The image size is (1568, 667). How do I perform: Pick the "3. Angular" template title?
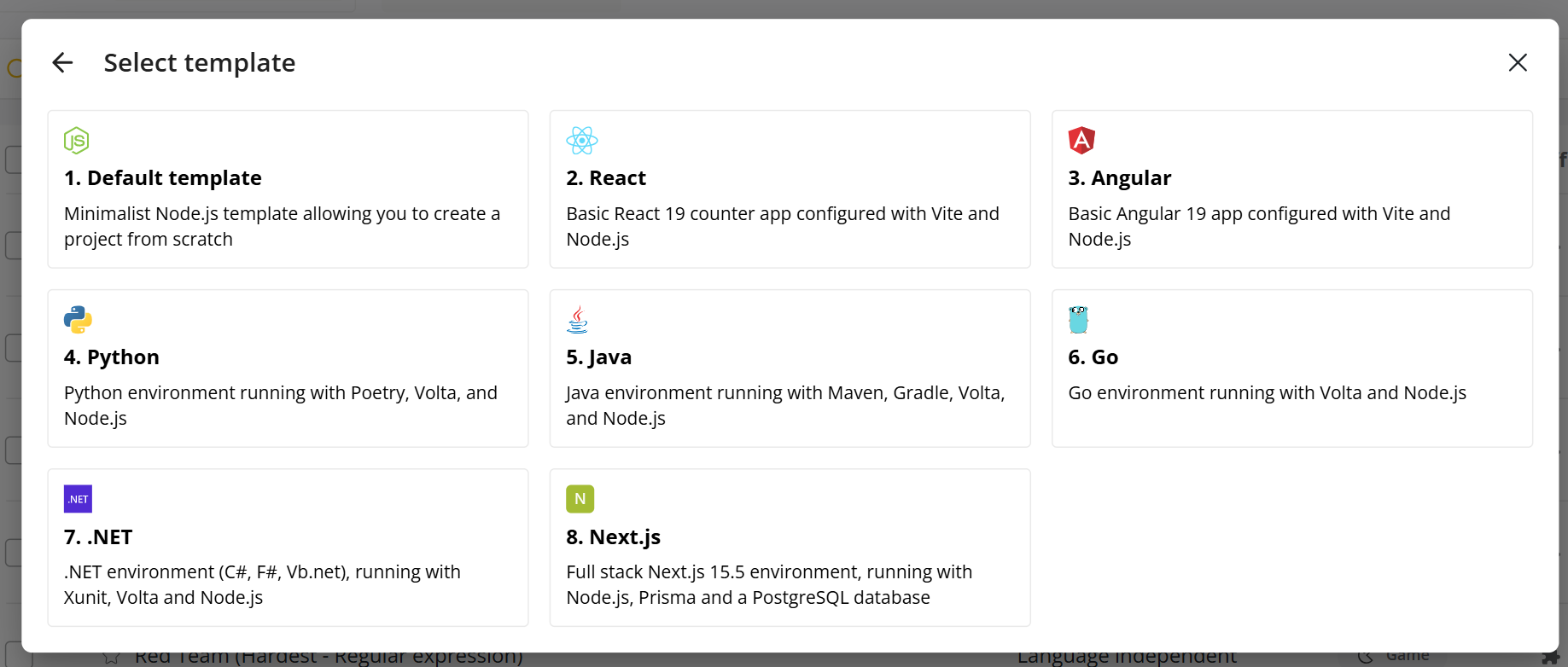pos(1120,178)
